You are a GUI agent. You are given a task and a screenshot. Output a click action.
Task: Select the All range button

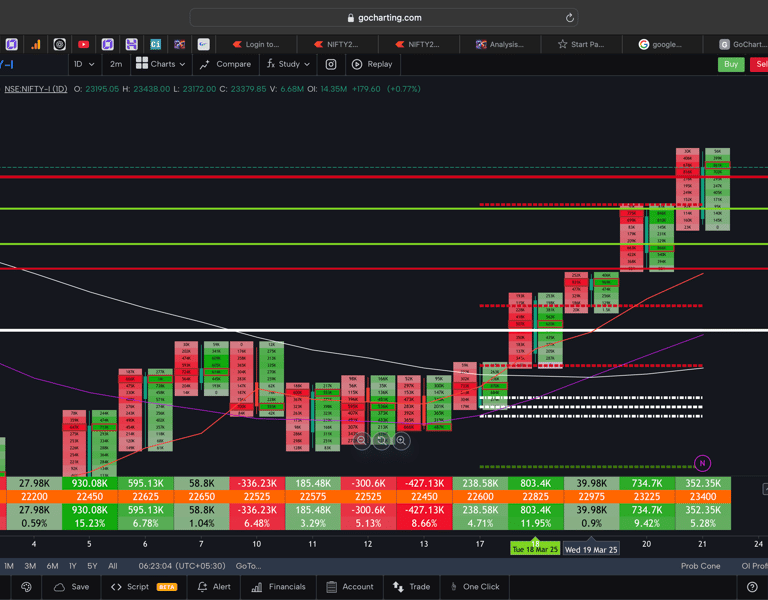(x=113, y=566)
